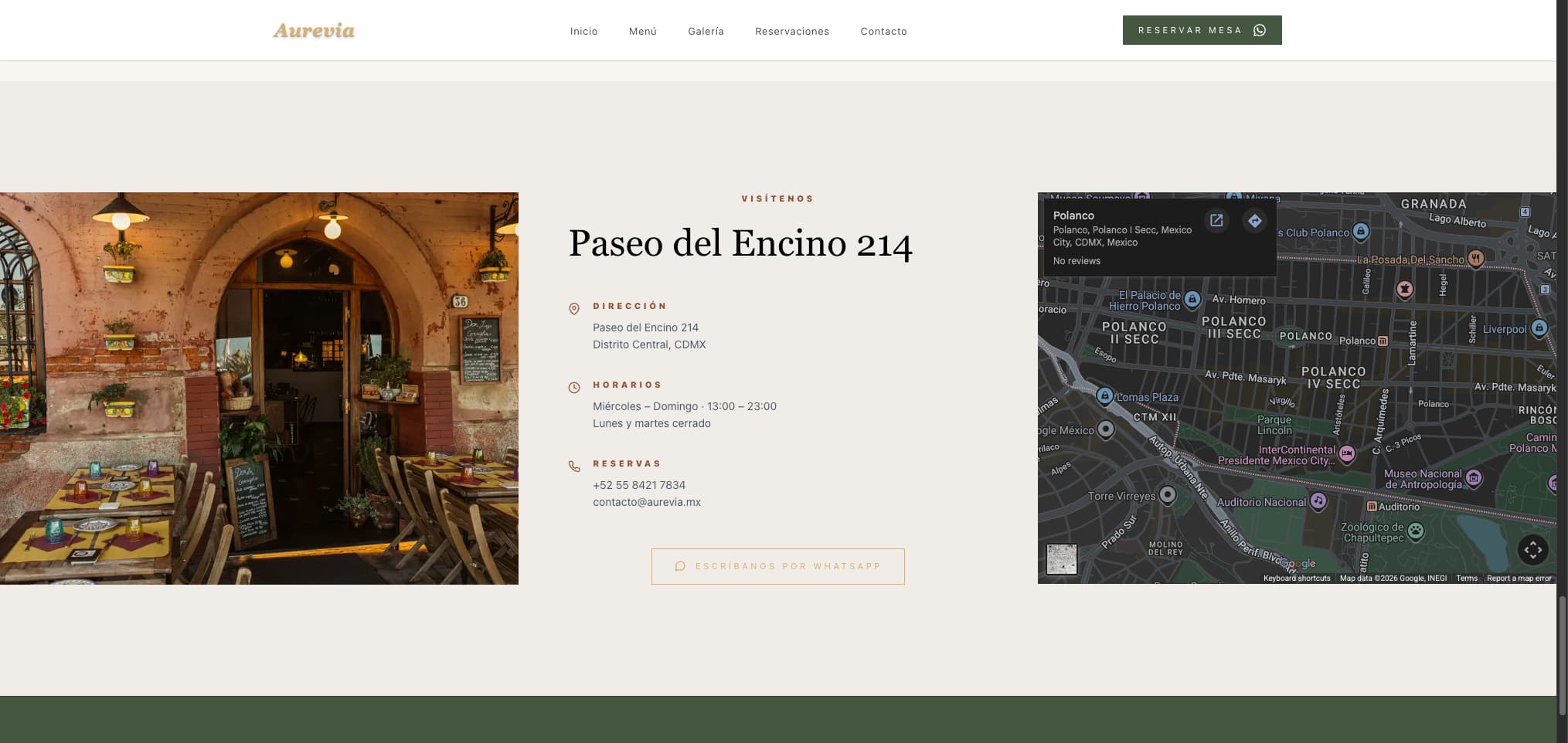The image size is (1568, 743).
Task: Click the contacto@aurevia.mx email address
Action: click(647, 502)
